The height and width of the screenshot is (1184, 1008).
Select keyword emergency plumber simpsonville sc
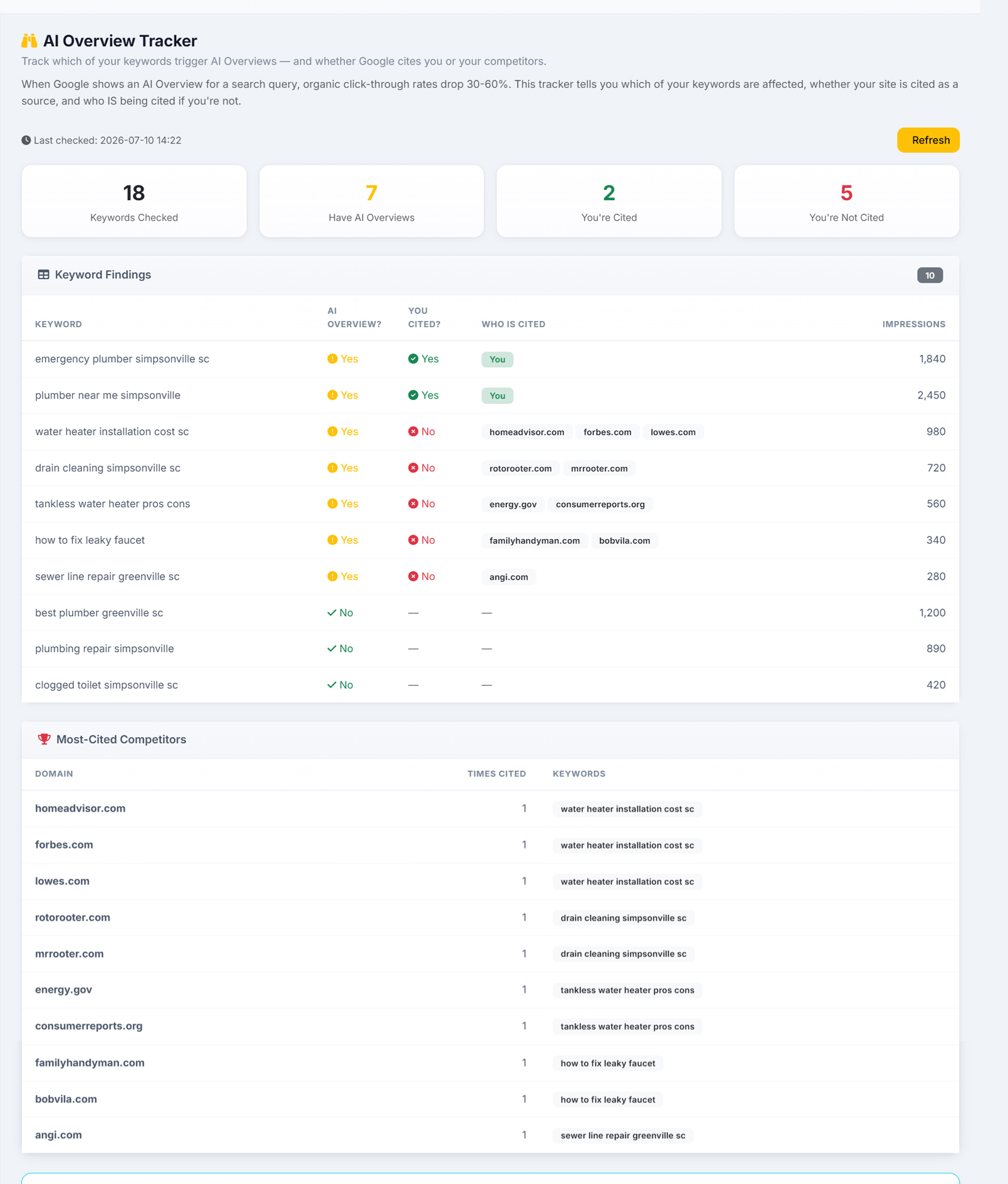(122, 359)
